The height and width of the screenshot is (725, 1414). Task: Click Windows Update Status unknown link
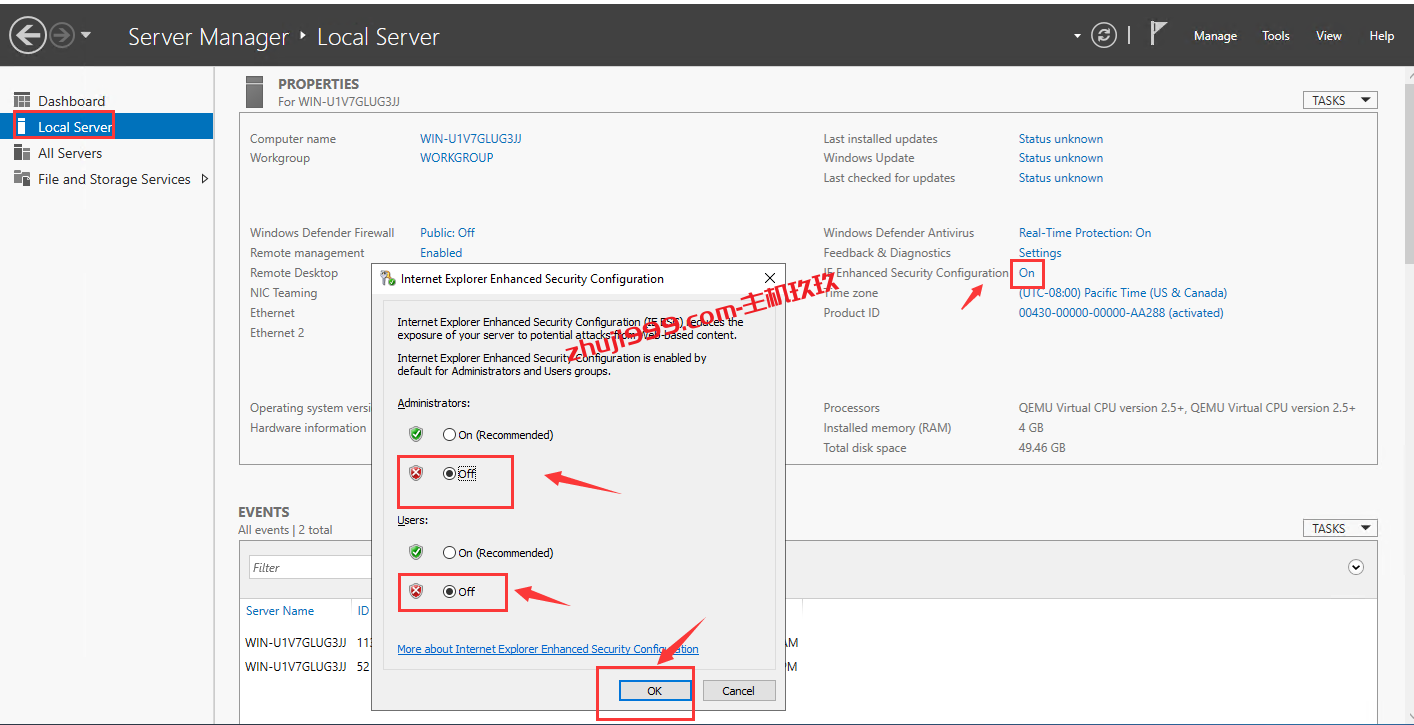pos(1061,158)
